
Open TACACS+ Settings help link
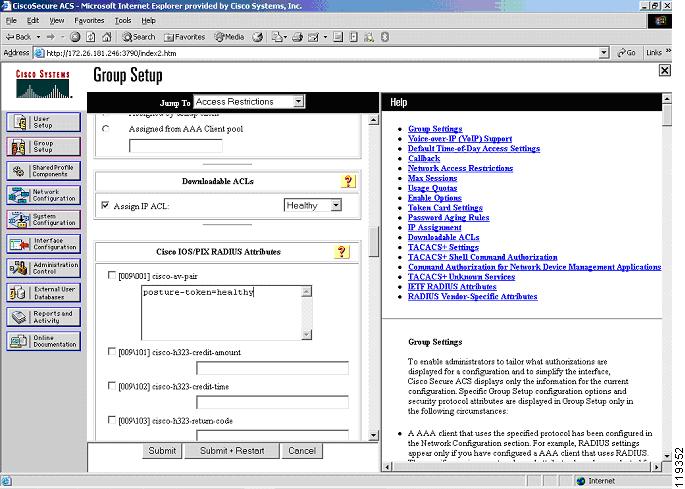443,247
